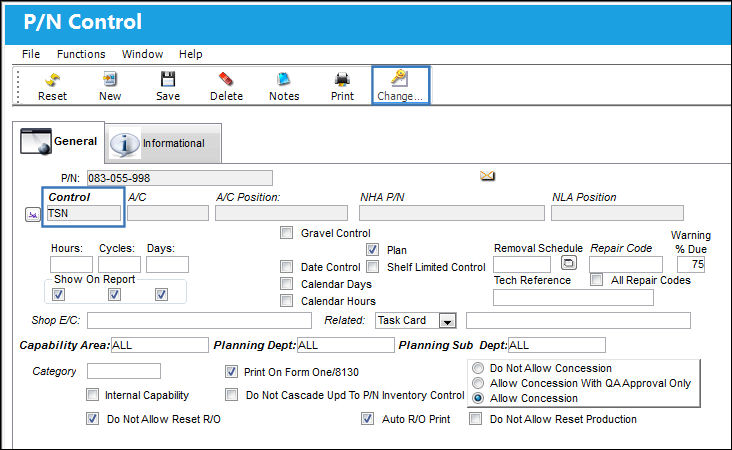
Task: Click the Tech Reference field
Action: (573, 297)
